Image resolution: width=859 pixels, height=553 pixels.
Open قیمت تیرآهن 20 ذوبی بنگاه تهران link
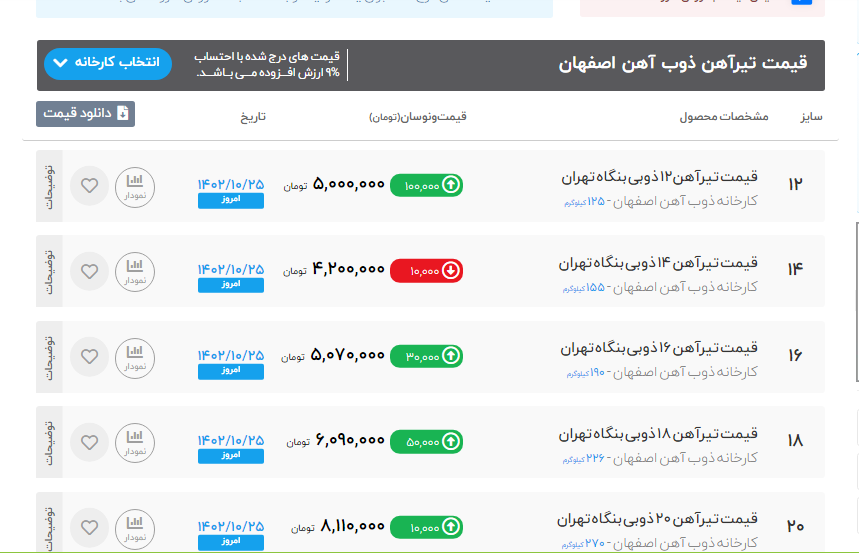point(658,518)
